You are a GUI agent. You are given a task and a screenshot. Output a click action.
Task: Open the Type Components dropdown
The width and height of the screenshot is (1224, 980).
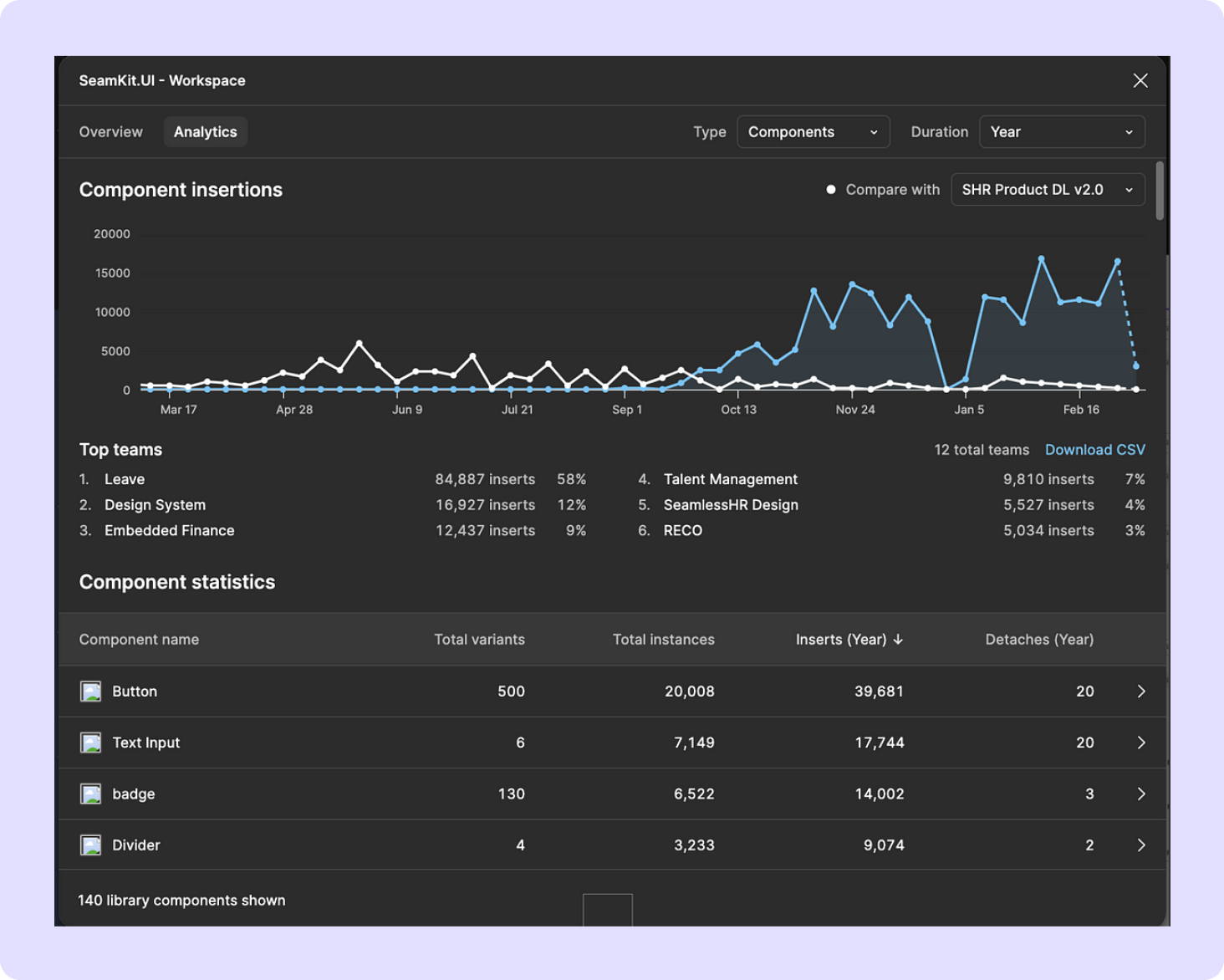click(x=813, y=132)
